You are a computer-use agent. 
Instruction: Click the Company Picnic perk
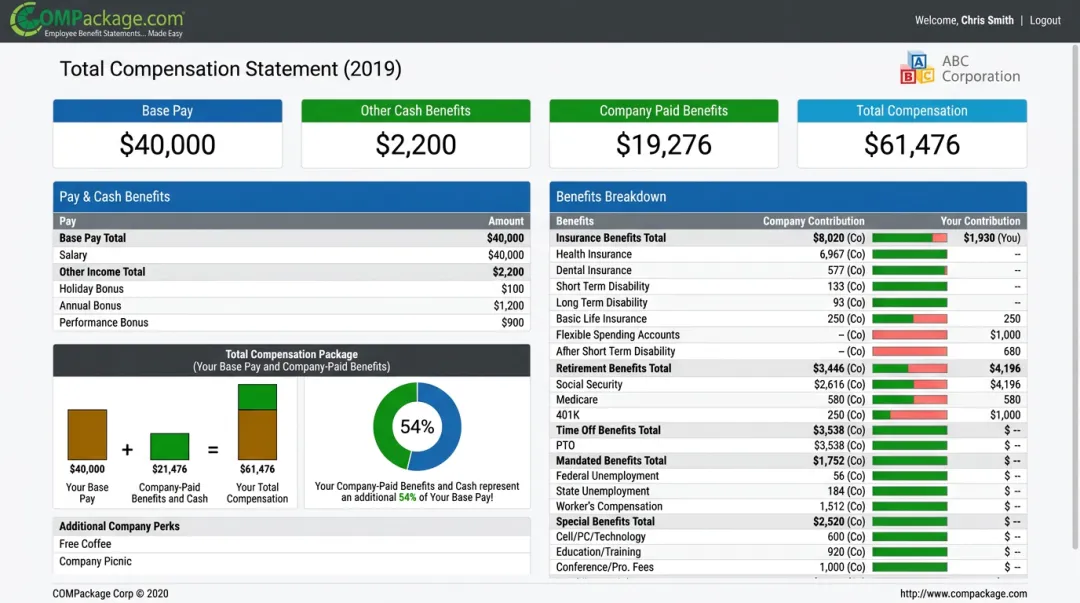pyautogui.click(x=291, y=561)
